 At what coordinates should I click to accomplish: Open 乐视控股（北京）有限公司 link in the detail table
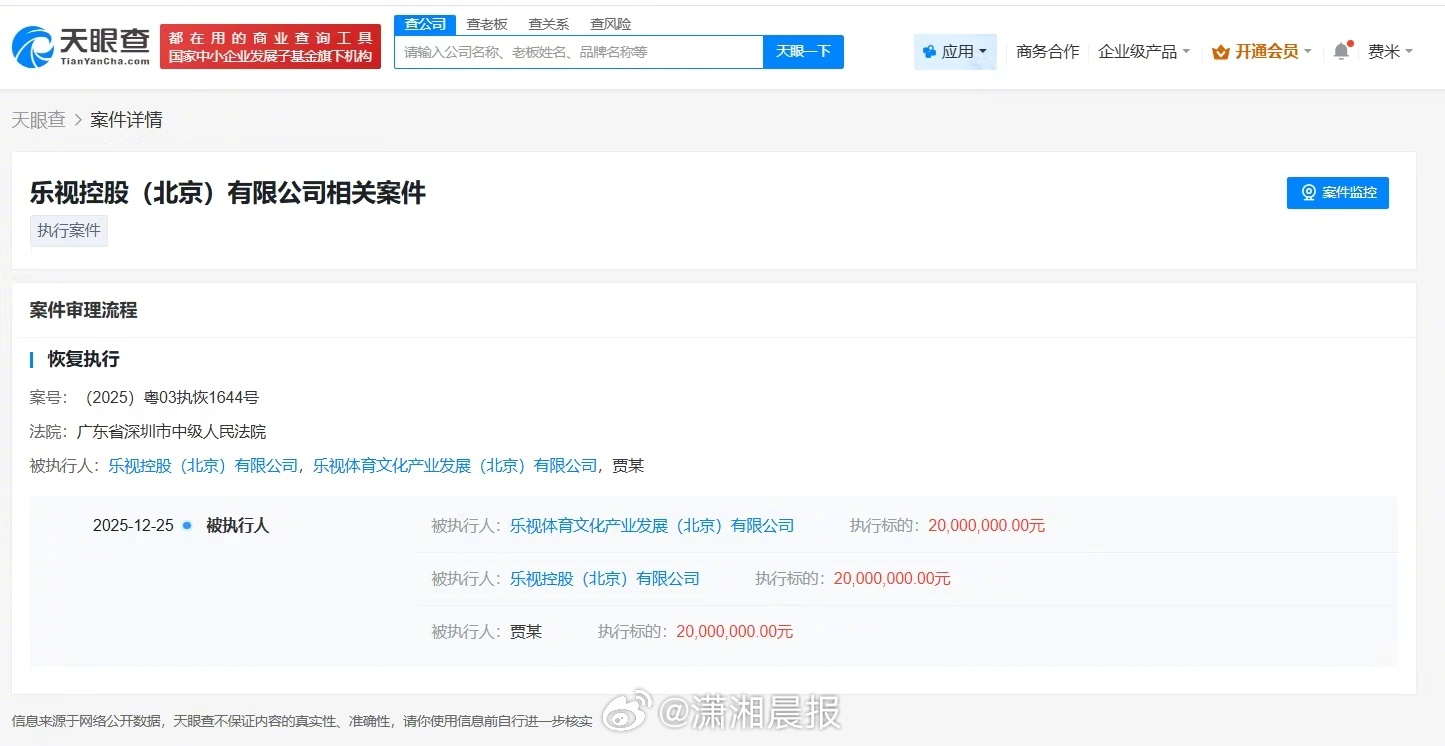pos(605,579)
